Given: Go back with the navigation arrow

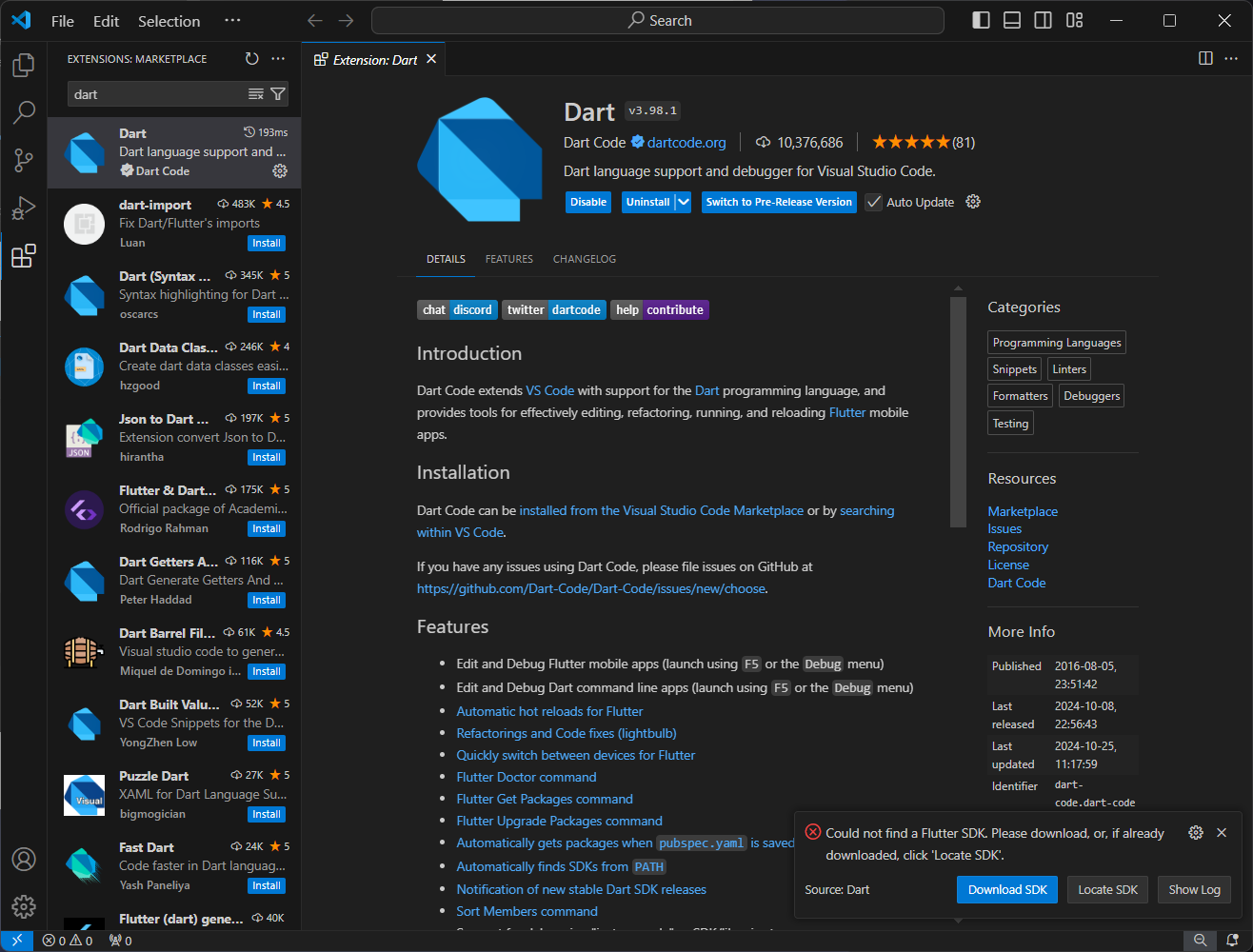Looking at the screenshot, I should [x=315, y=21].
